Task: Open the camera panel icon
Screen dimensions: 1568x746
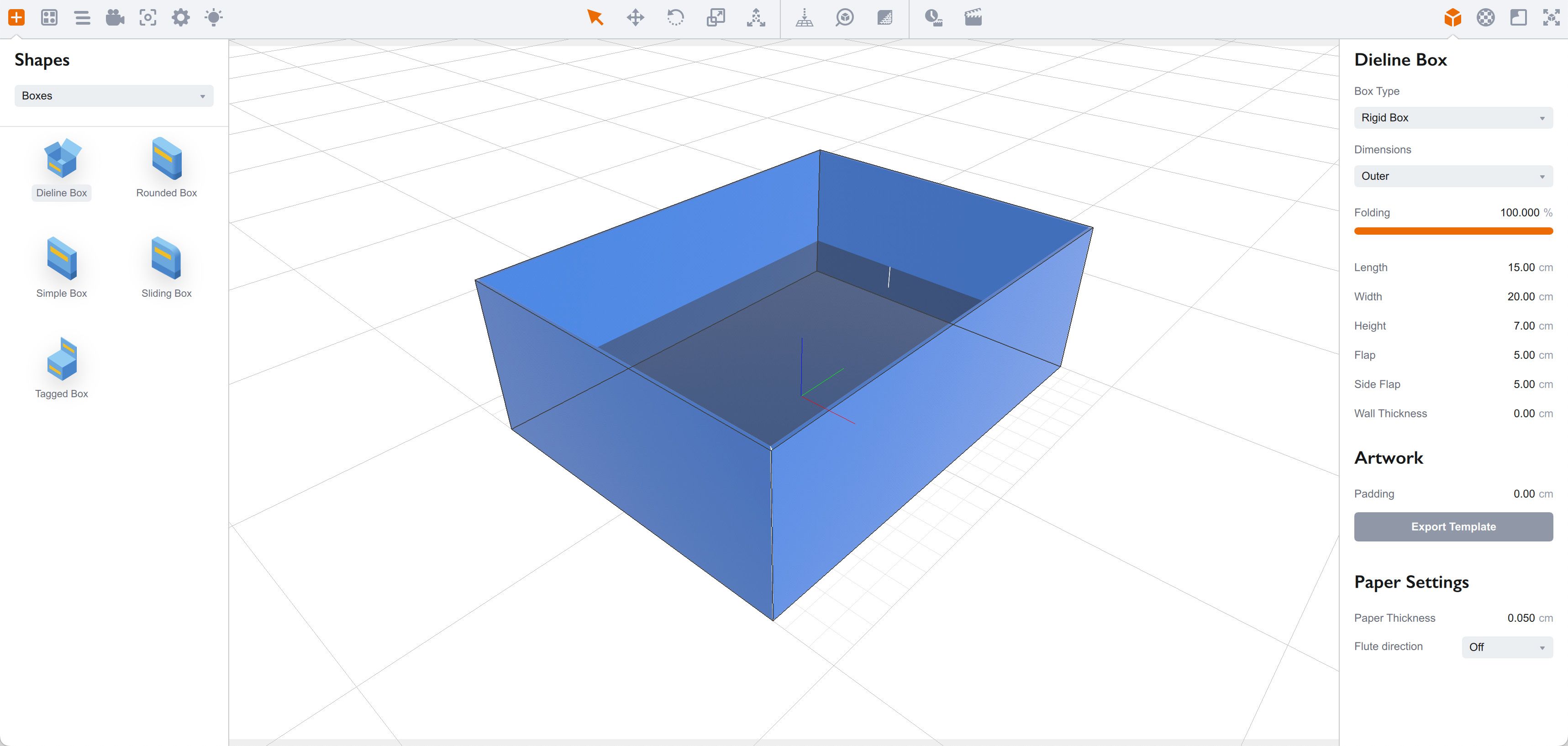Action: click(x=115, y=17)
